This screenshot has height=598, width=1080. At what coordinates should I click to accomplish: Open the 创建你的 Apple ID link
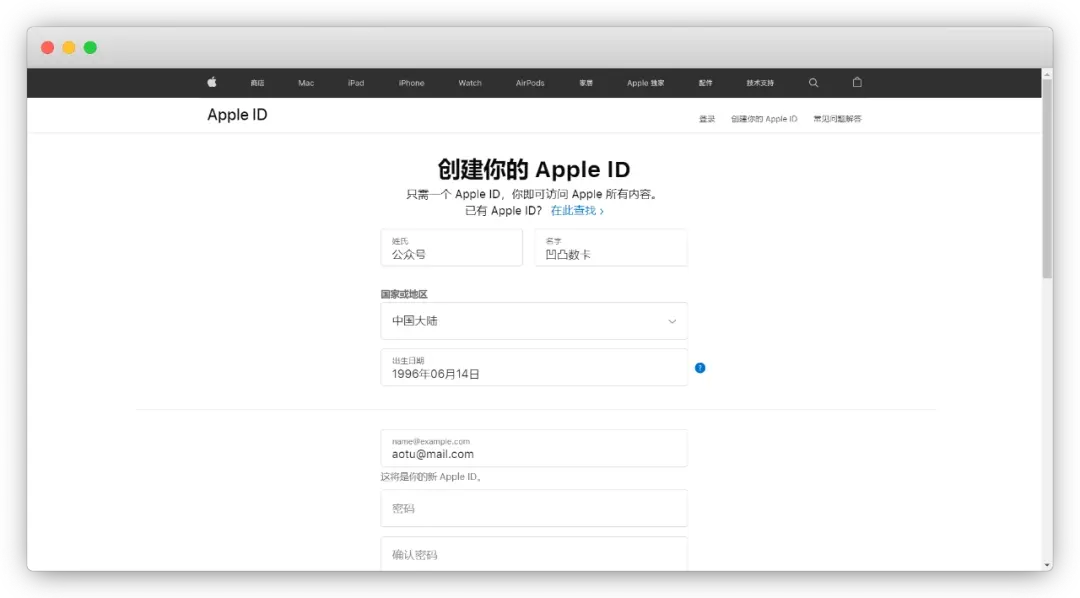coord(764,118)
